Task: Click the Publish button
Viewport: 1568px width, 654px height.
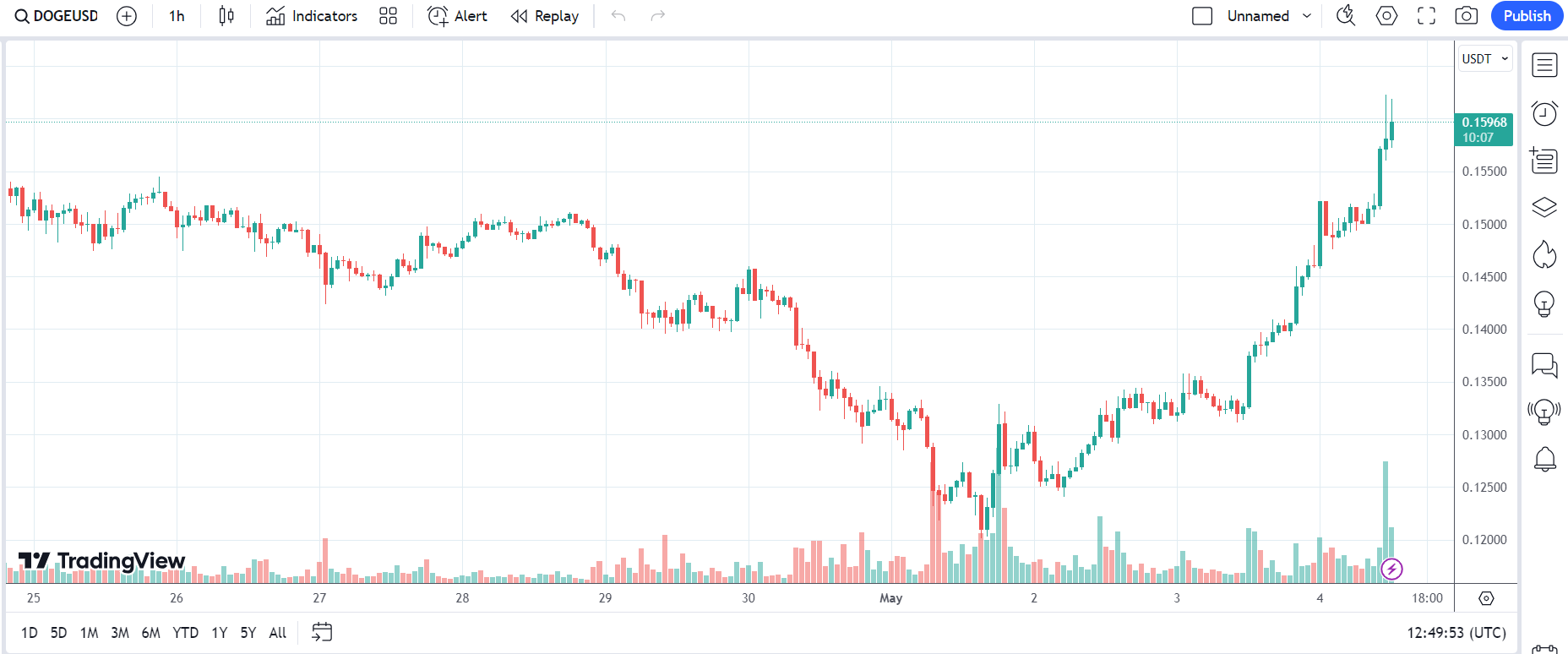Action: 1527,15
